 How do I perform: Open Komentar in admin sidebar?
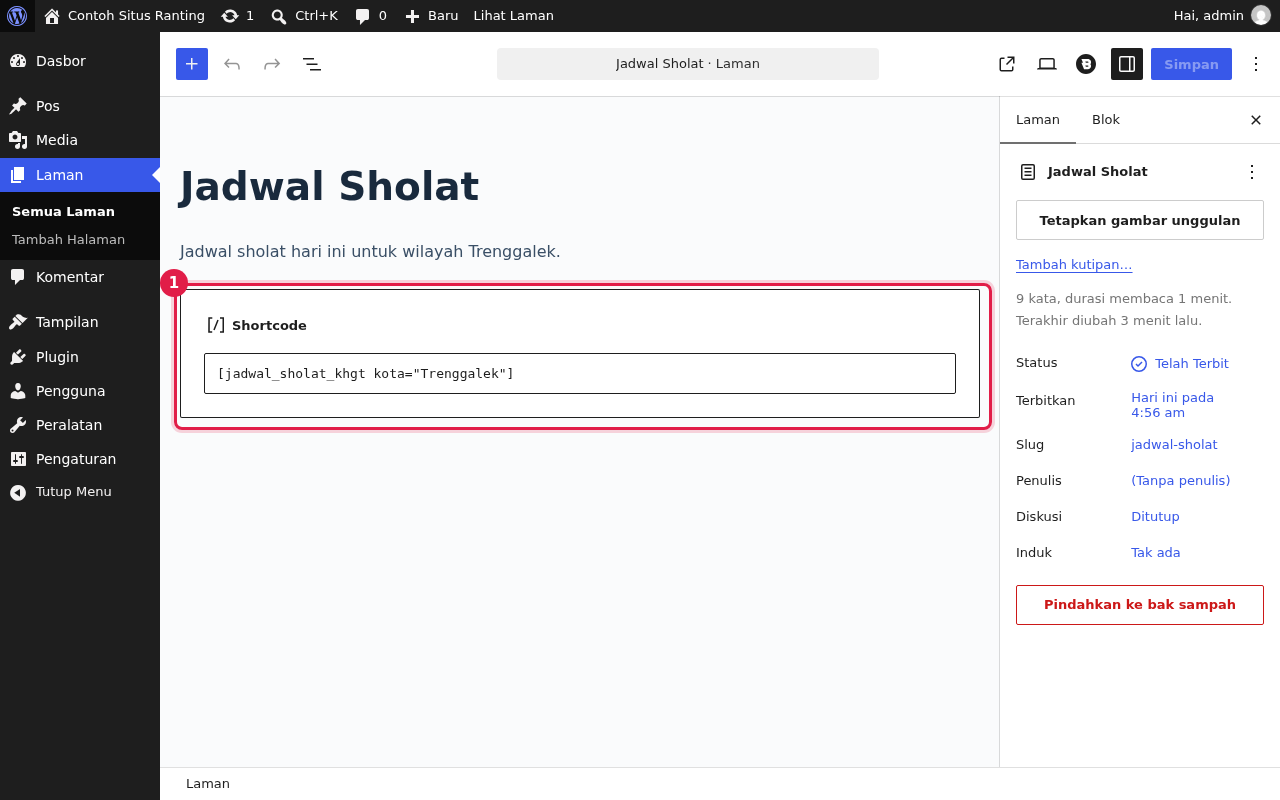(x=80, y=277)
